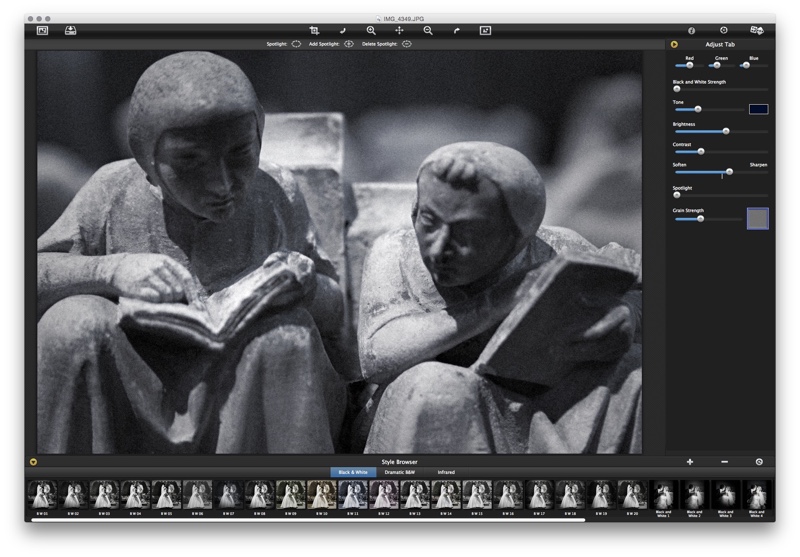This screenshot has height=557, width=800.
Task: Apply the BW 16 style thumbnail
Action: point(509,495)
